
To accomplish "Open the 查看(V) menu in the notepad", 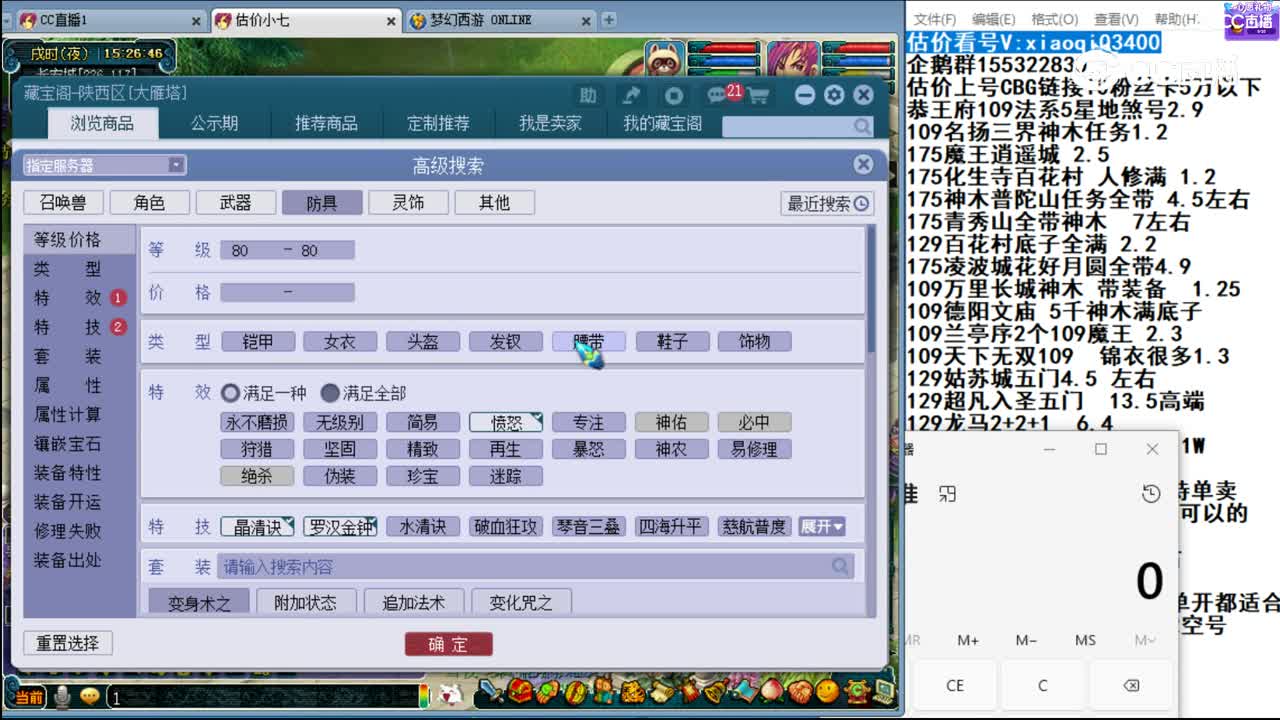I will pos(1116,19).
